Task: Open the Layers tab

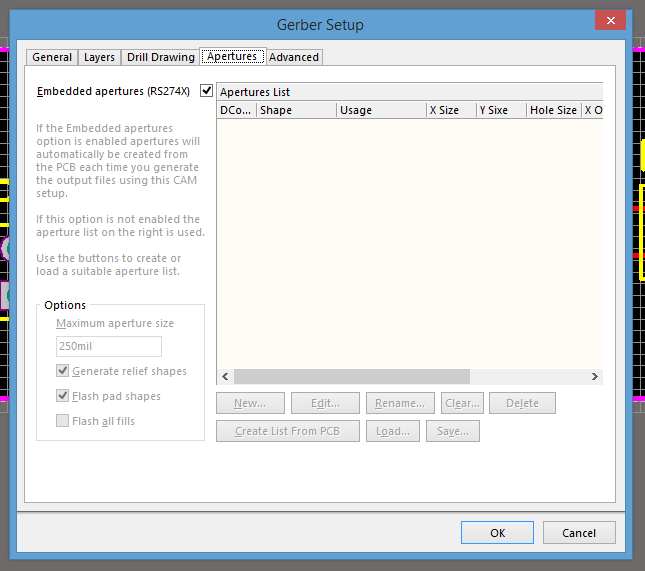Action: pyautogui.click(x=99, y=57)
